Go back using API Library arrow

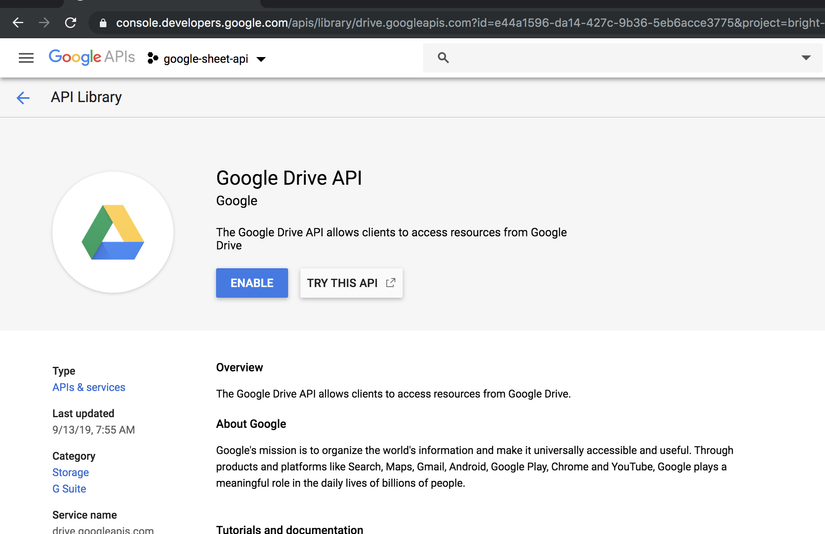tap(23, 97)
